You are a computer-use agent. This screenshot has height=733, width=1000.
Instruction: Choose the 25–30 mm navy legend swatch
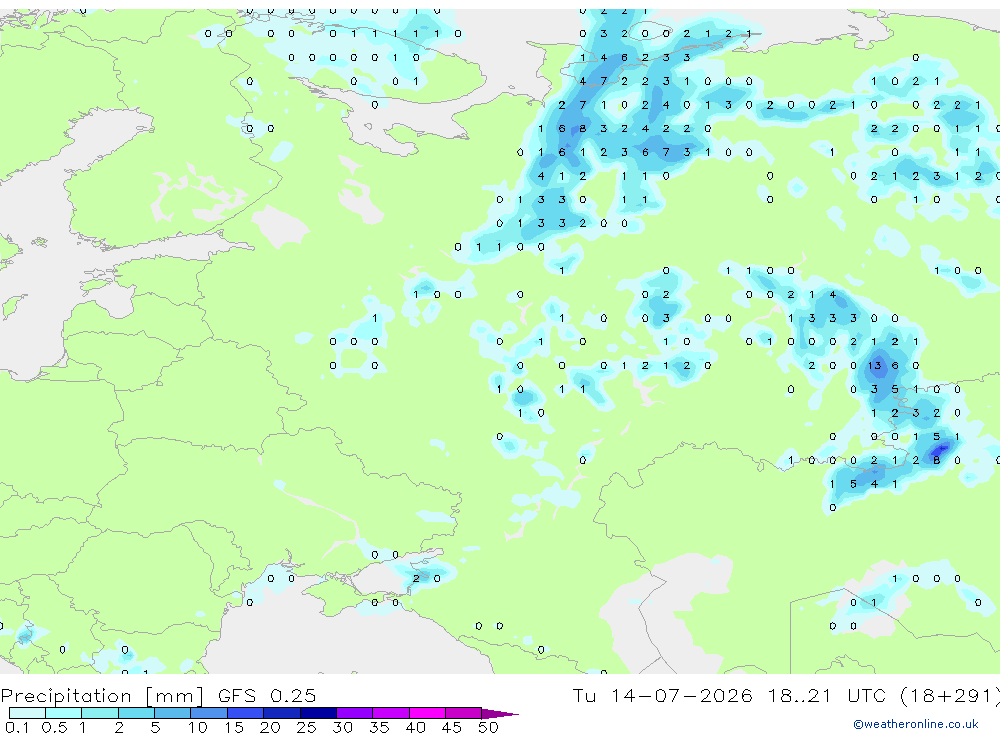(x=318, y=713)
